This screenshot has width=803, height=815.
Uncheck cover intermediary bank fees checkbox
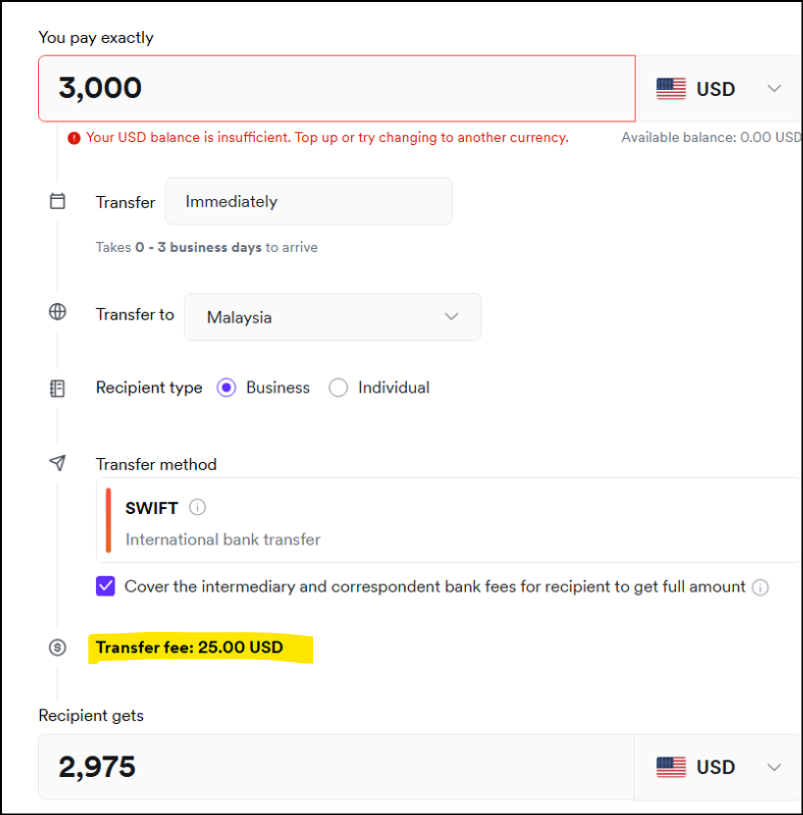[106, 586]
